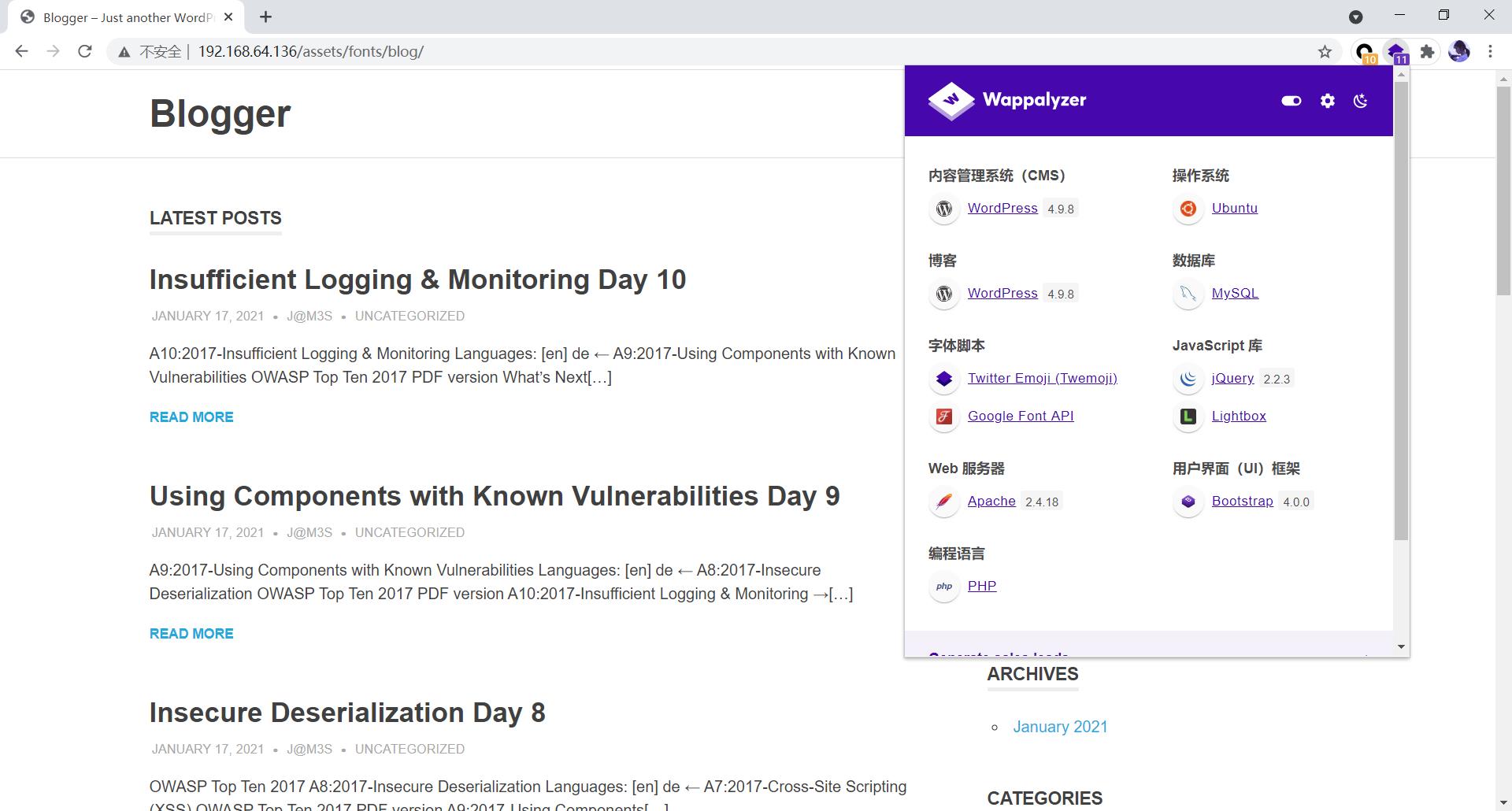This screenshot has height=811, width=1512.
Task: Open the Apache technology link
Action: 991,501
